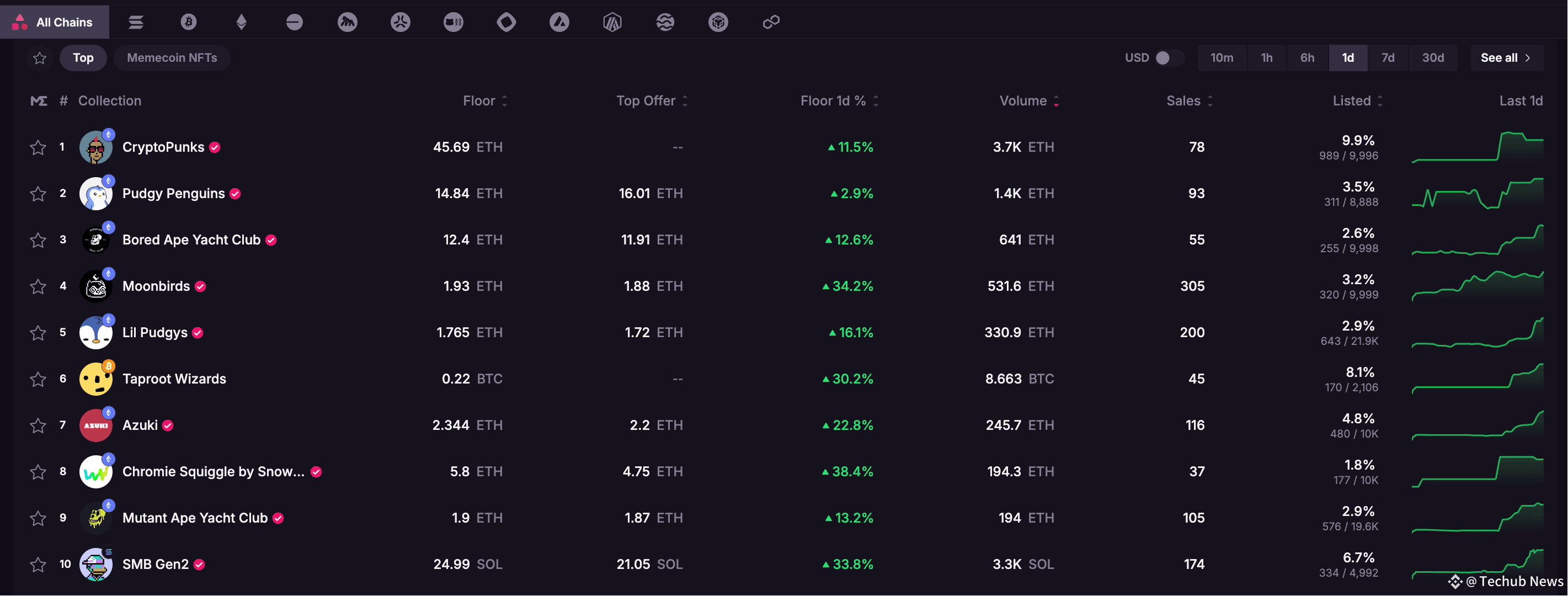Click the Azuki verified badge
Viewport: 1568px width, 596px height.
168,426
